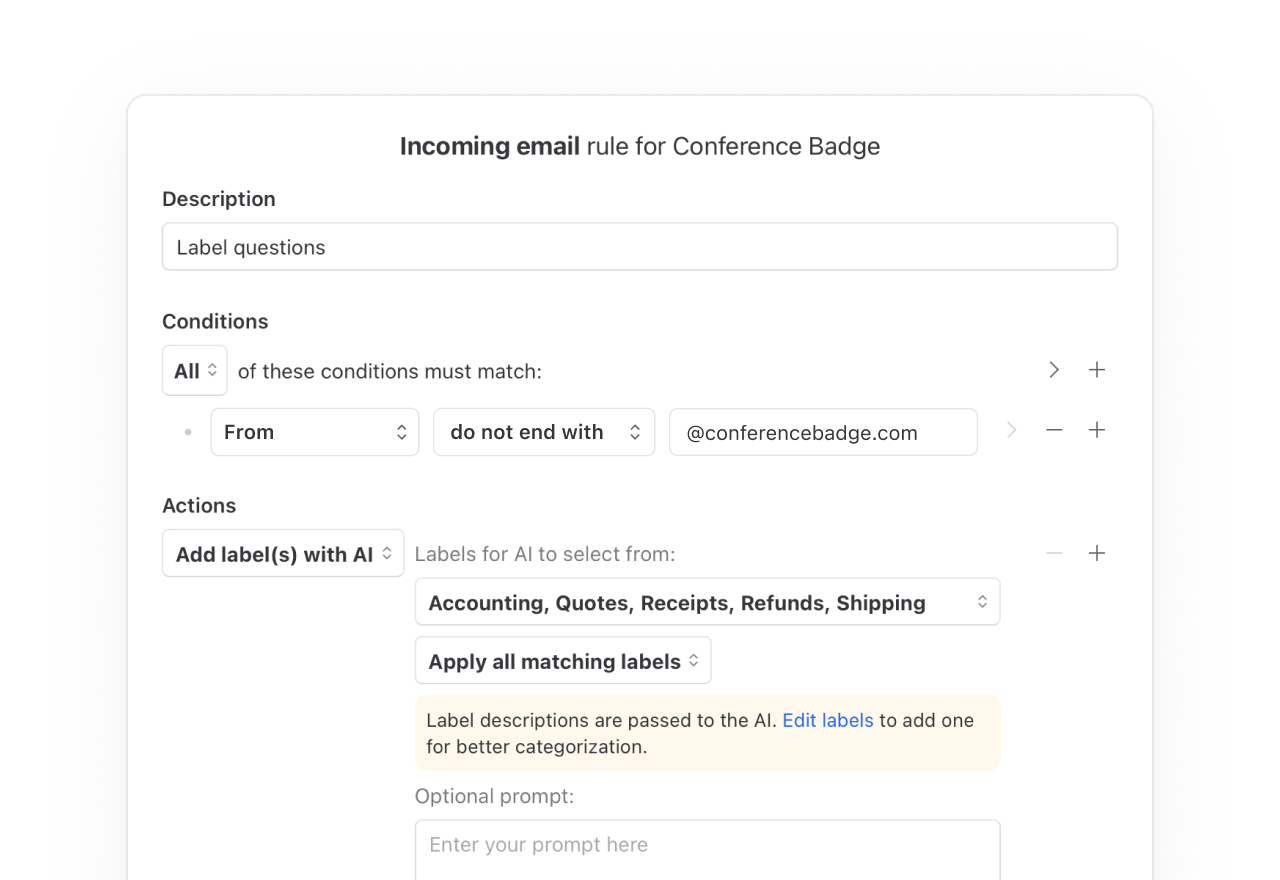The width and height of the screenshot is (1280, 880).
Task: Click the greyed chevron in the From condition row
Action: coord(1011,430)
